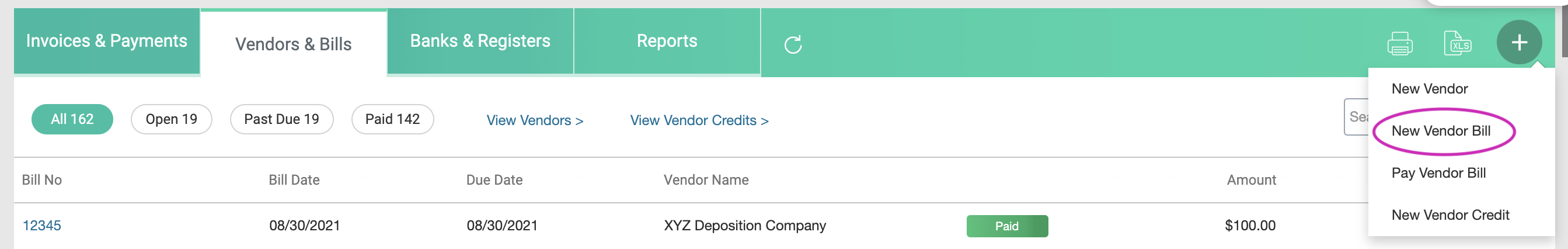Choose Pay Vendor Bill menu option

point(1438,173)
